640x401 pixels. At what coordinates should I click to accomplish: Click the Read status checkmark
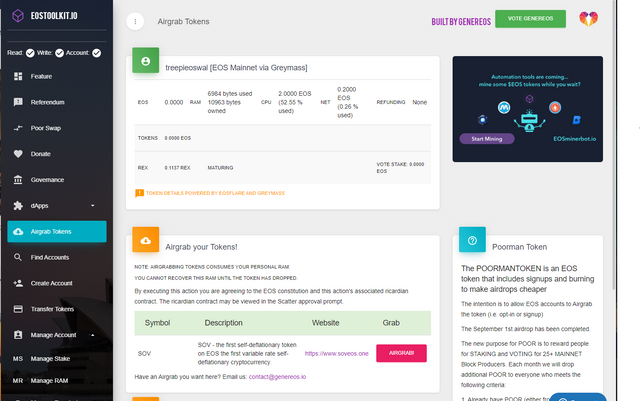tap(30, 53)
